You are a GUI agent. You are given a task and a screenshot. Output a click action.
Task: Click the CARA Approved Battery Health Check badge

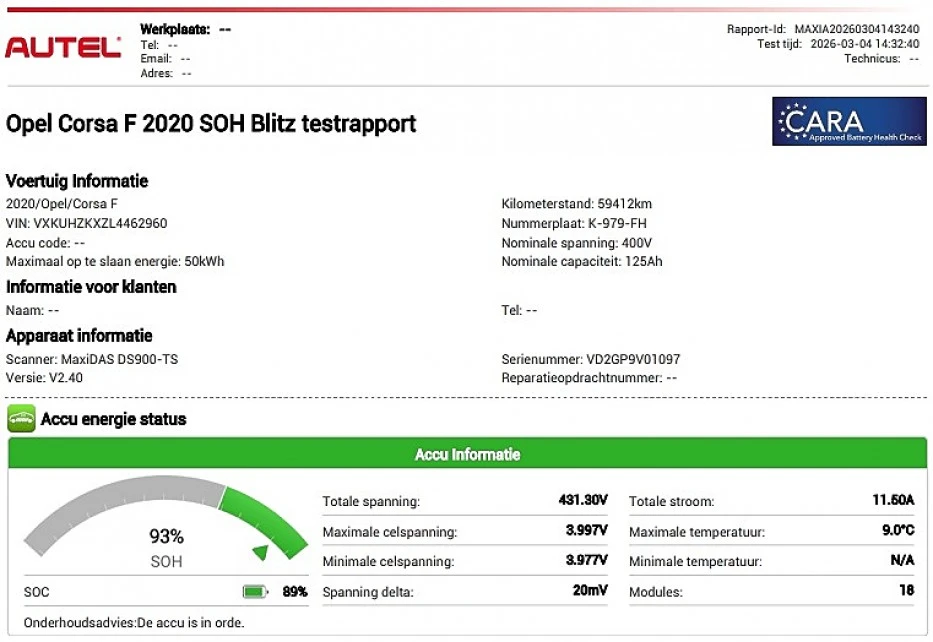(849, 121)
